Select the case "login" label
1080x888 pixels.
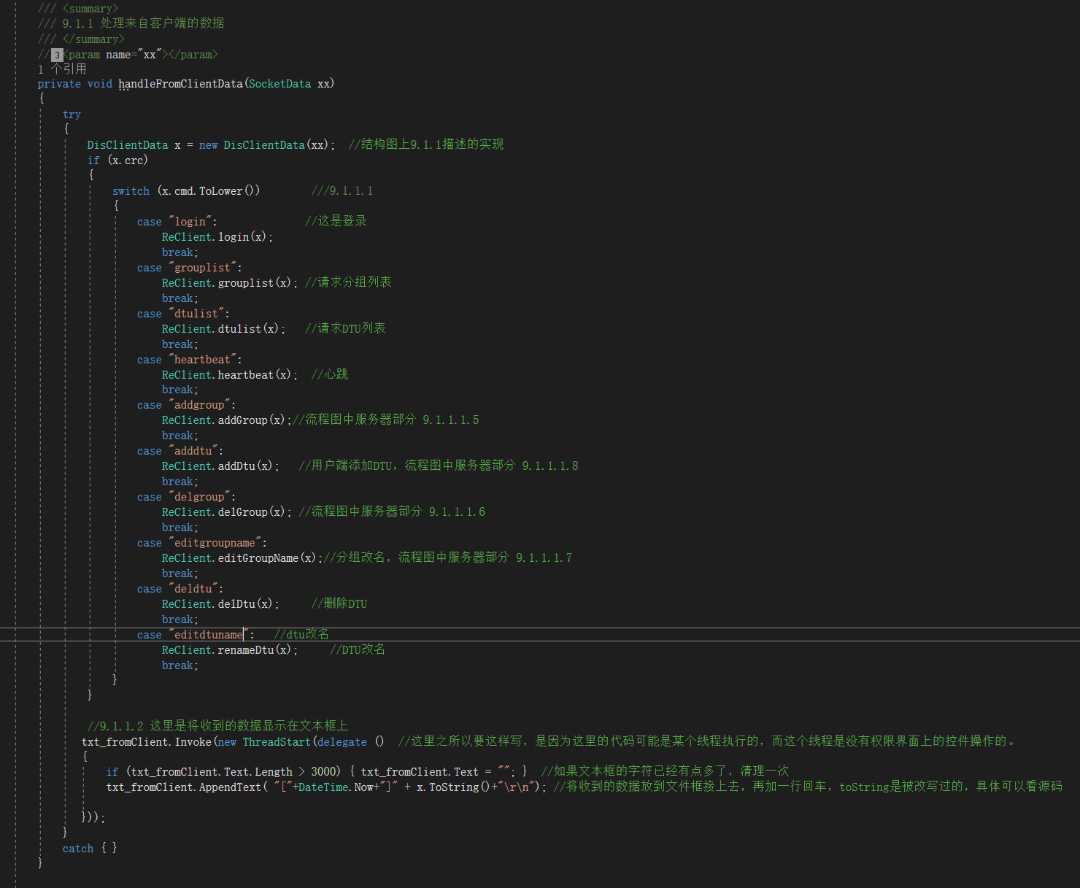177,222
